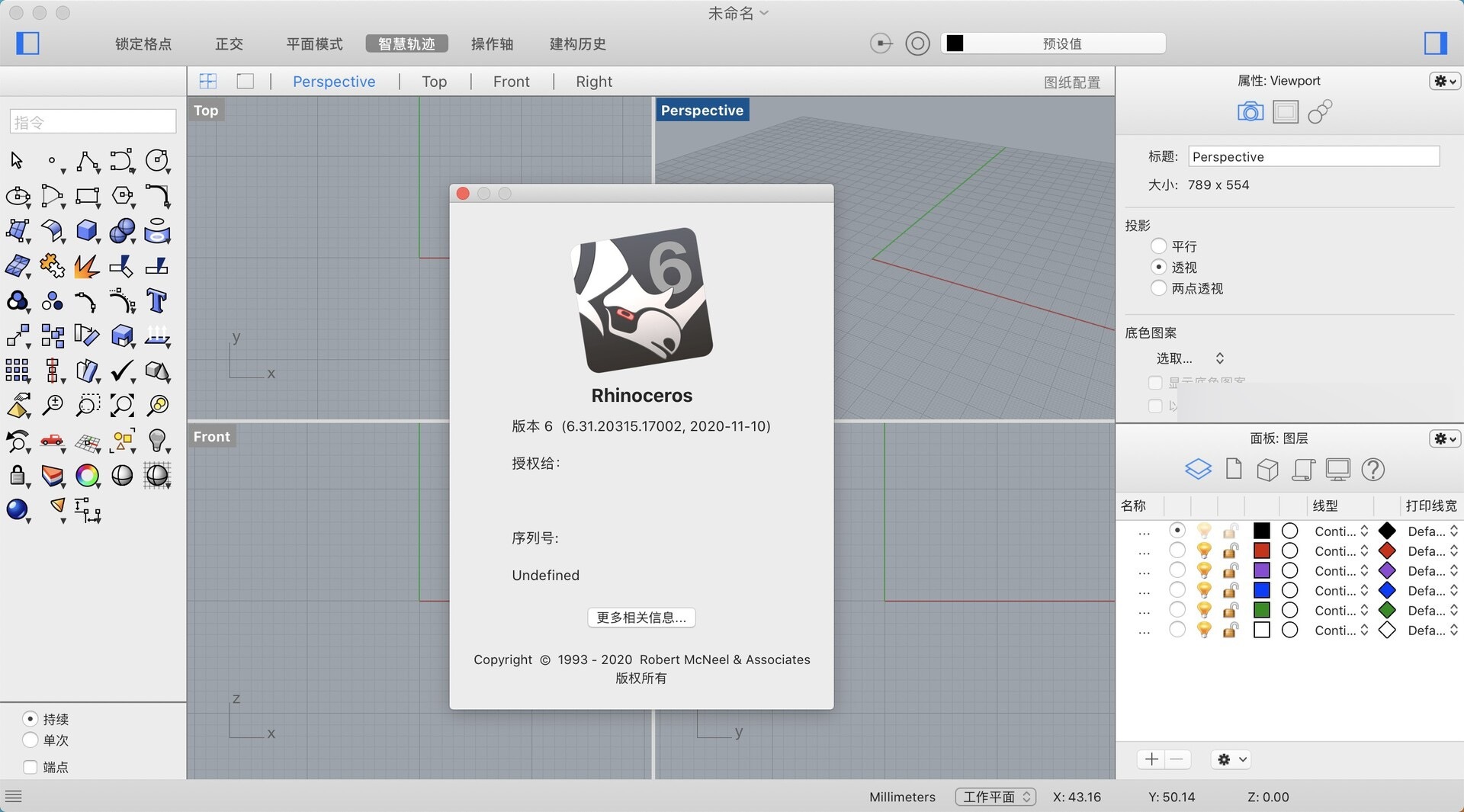Open the 未命名 title dropdown chevron
The image size is (1464, 812).
(764, 13)
